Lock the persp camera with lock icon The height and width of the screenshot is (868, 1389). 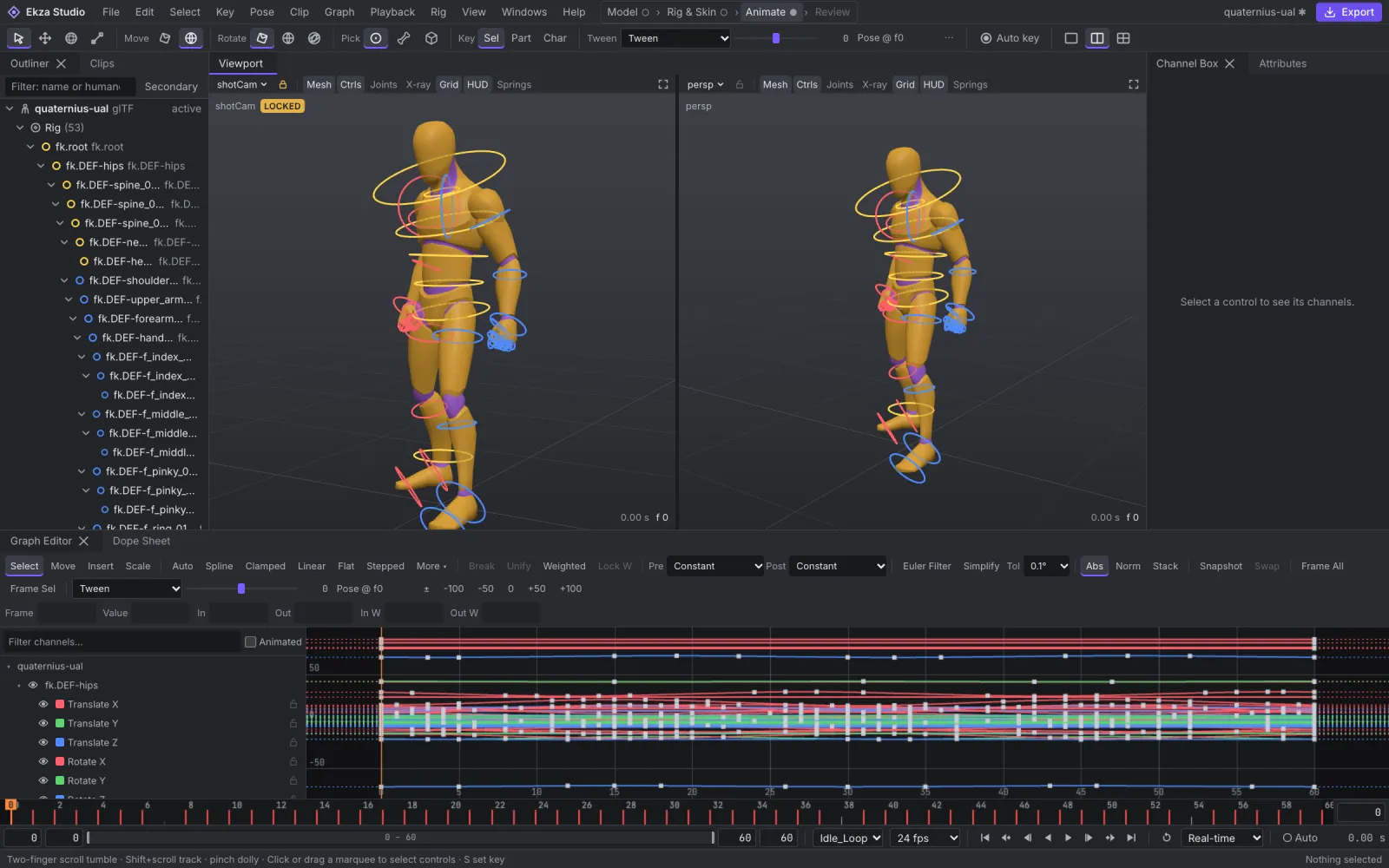[740, 84]
